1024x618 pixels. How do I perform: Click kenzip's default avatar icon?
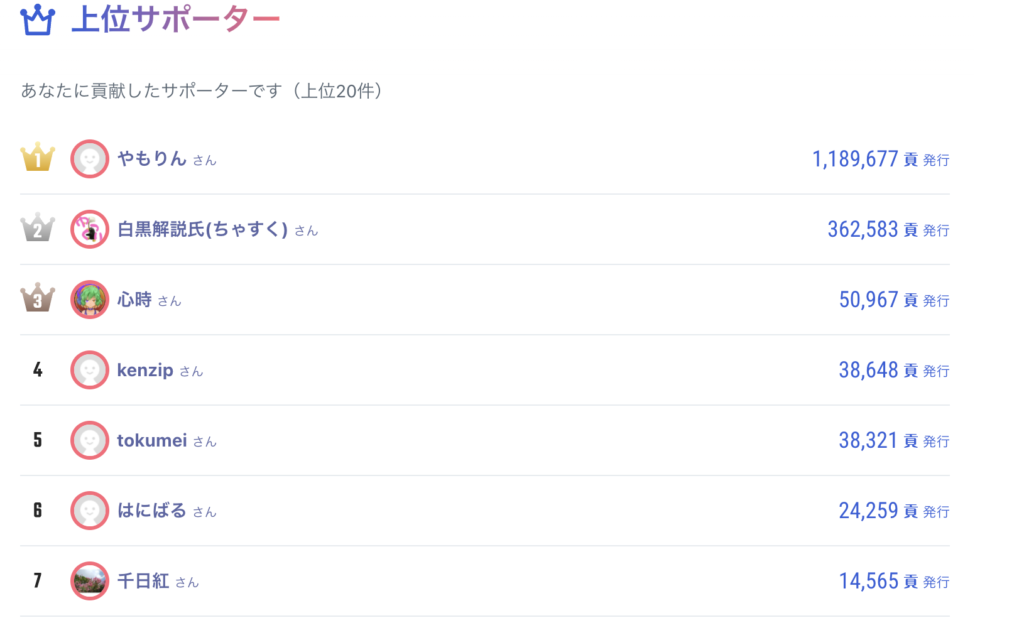[89, 370]
